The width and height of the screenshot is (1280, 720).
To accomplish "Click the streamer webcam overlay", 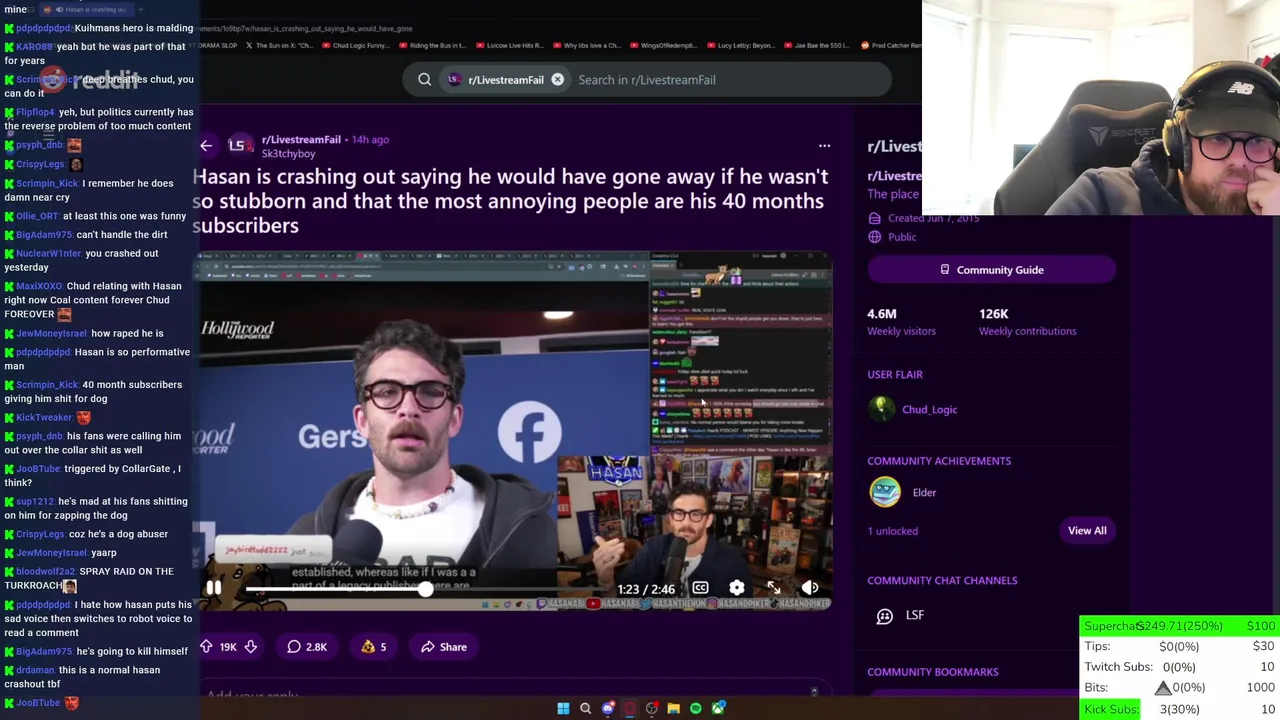I will (1100, 108).
